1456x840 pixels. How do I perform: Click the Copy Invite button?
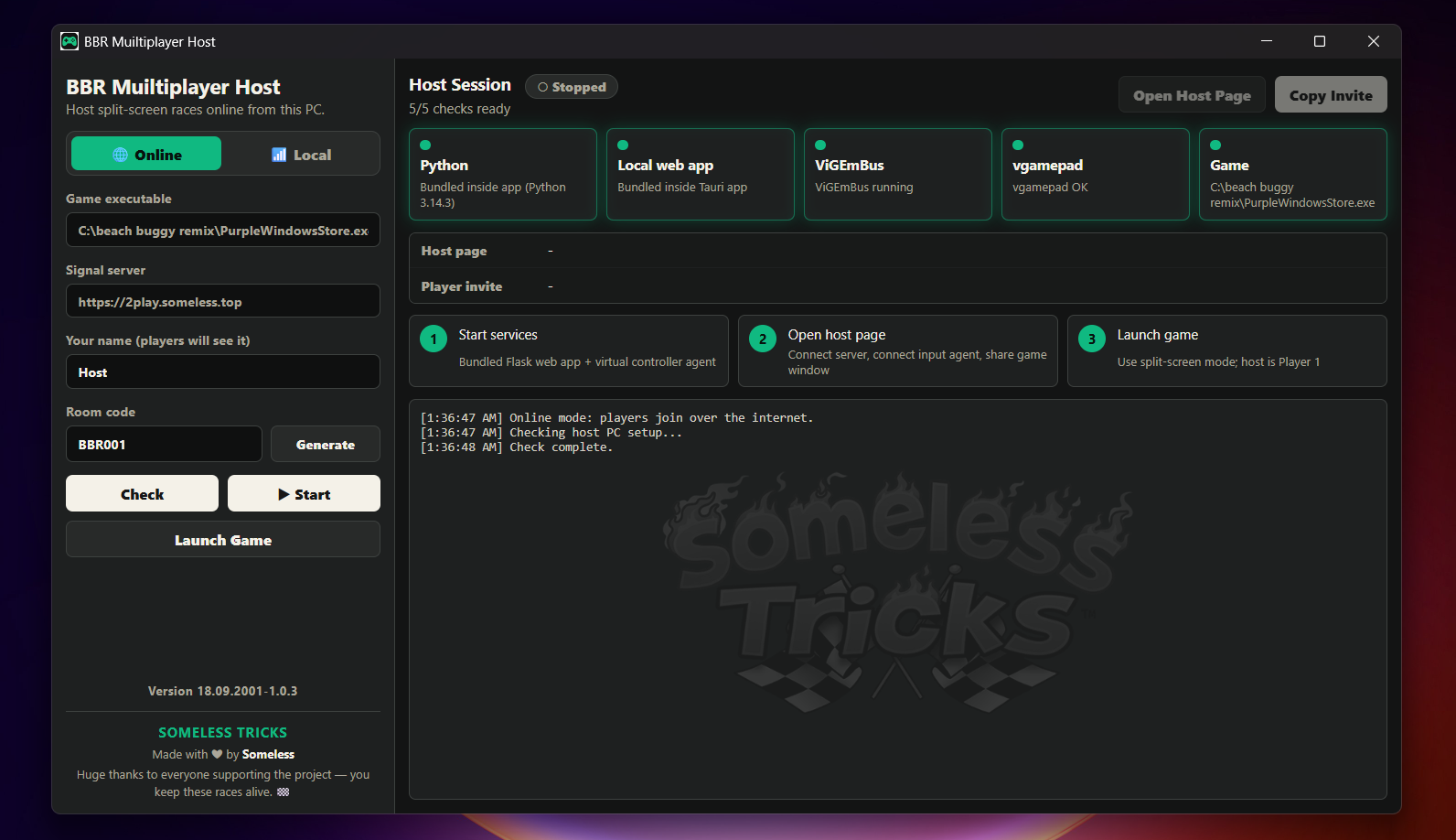(1331, 94)
